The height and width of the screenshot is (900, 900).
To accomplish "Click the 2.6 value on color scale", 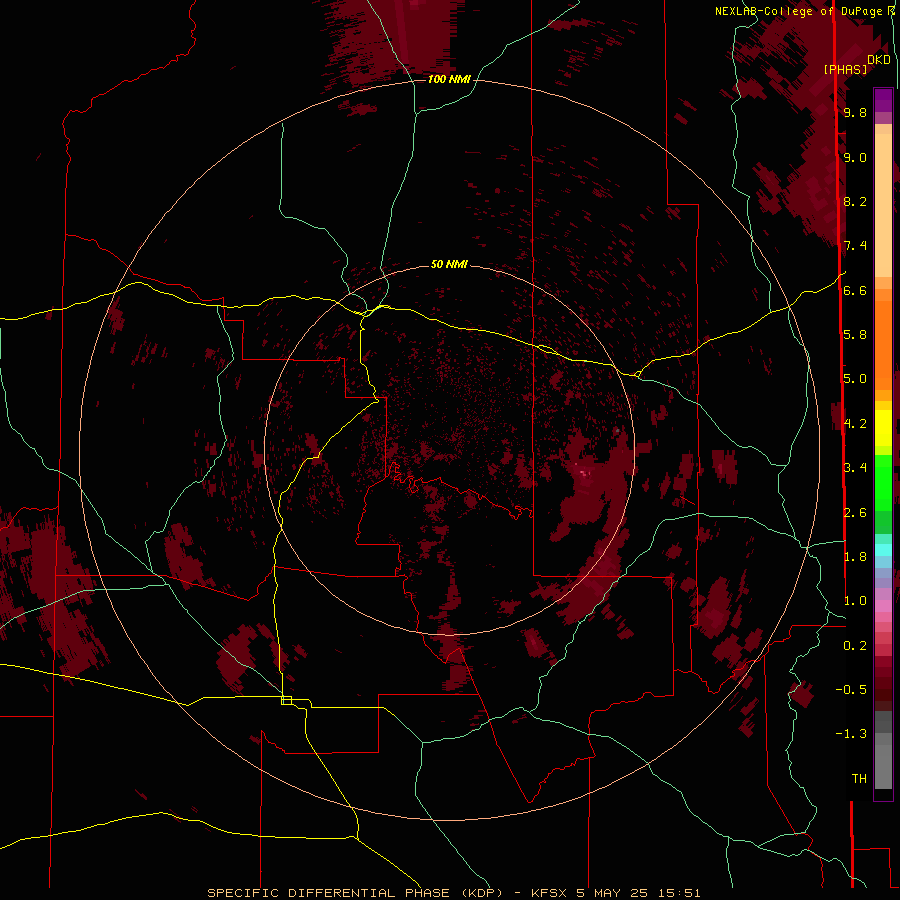I will pyautogui.click(x=855, y=512).
